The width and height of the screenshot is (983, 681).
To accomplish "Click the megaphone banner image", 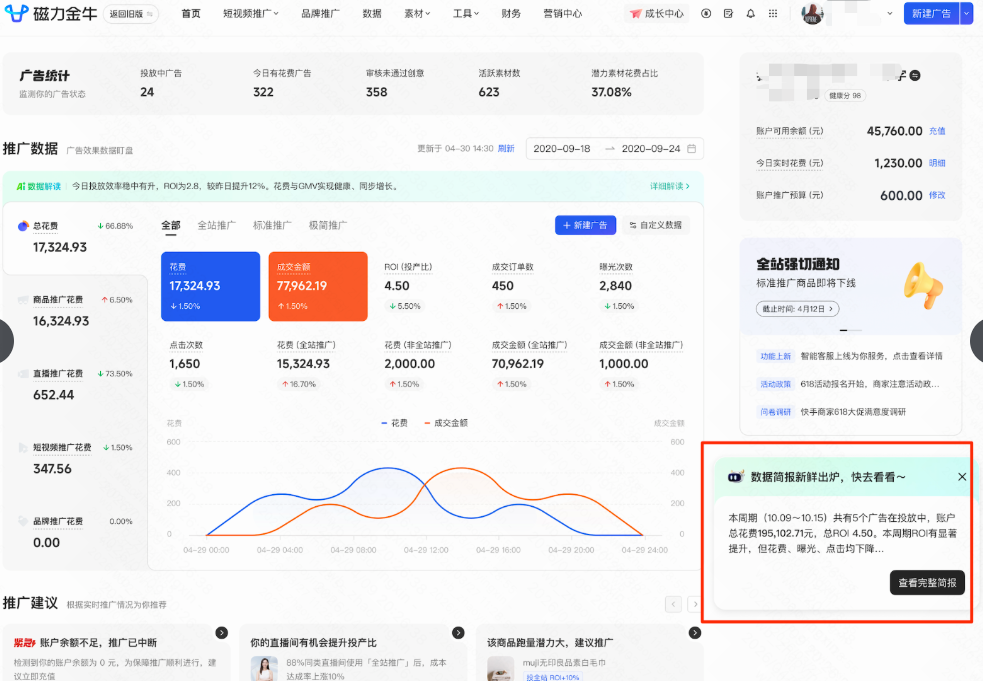I will pos(923,285).
